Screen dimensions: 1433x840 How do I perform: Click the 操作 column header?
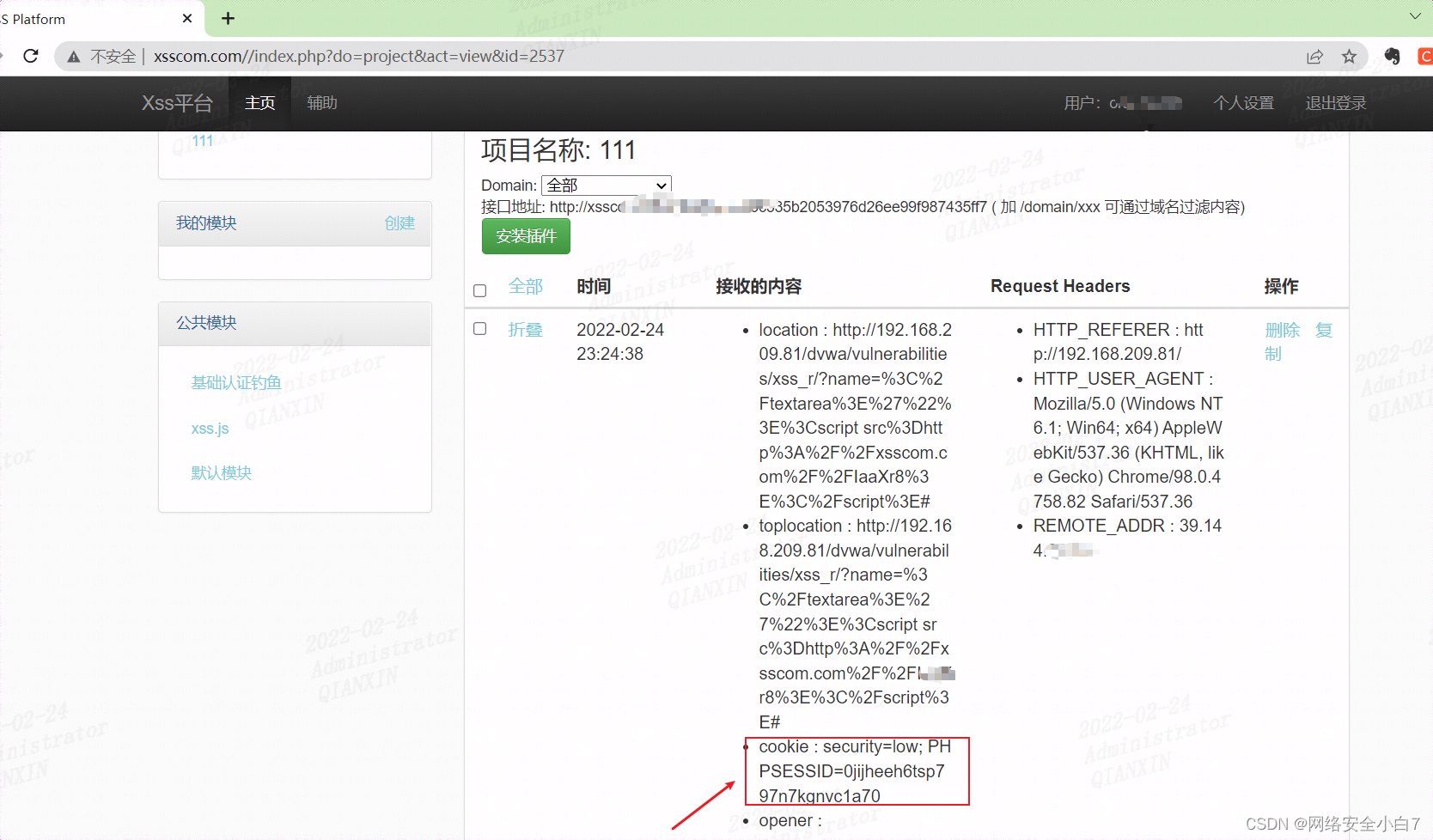1281,287
